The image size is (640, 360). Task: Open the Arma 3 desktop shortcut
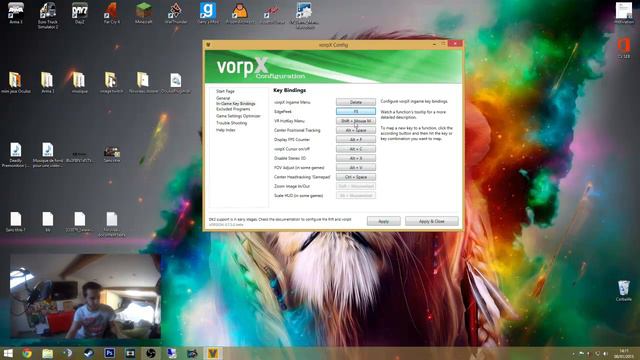tap(16, 13)
